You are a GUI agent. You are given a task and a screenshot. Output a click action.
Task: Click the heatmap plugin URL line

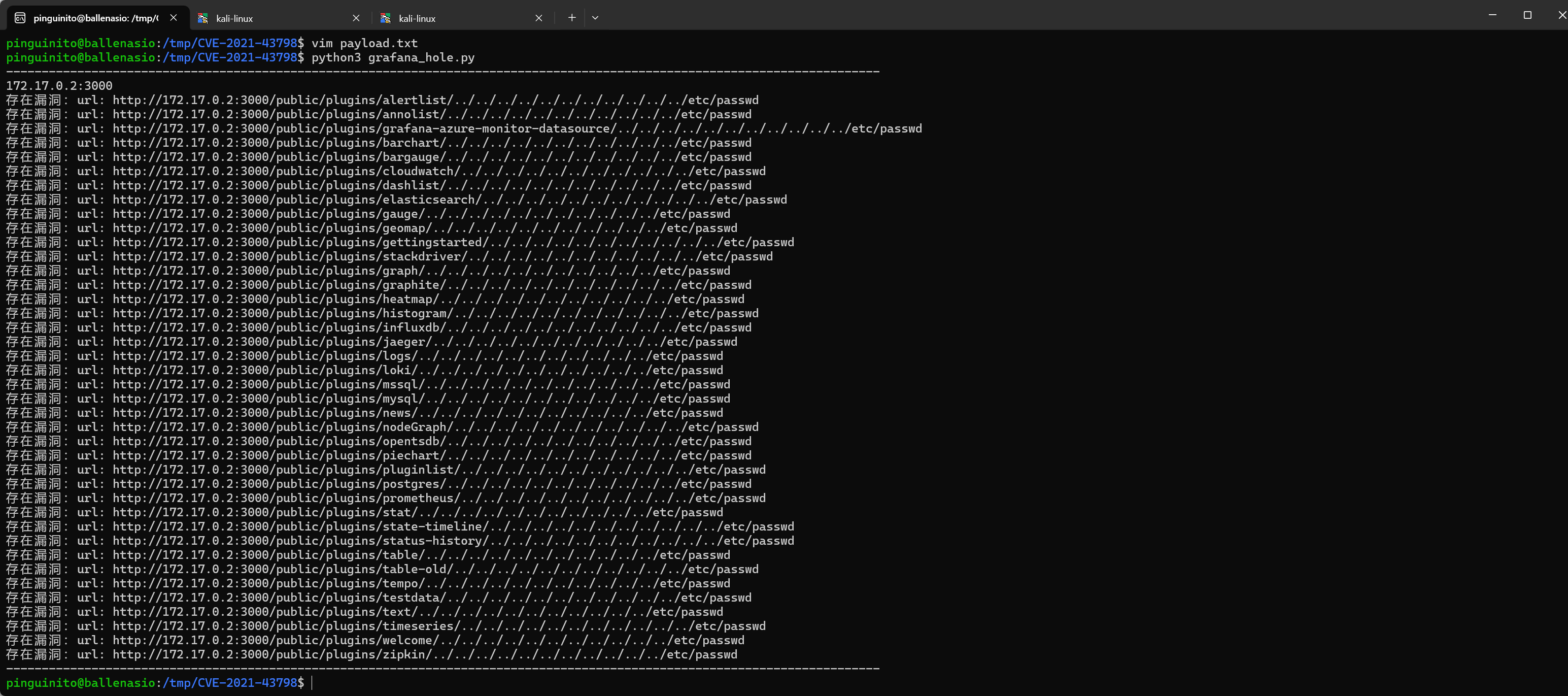[x=375, y=299]
